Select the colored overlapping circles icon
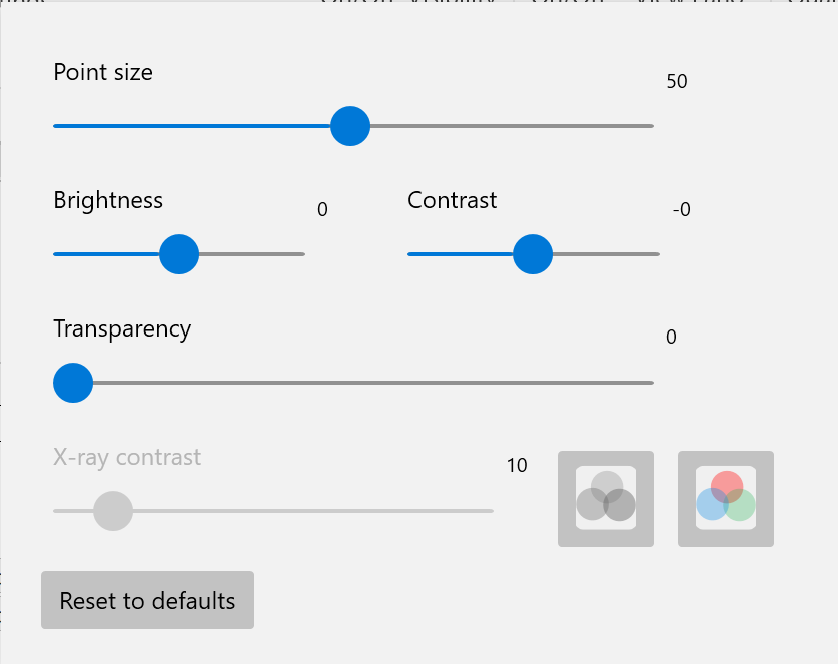The width and height of the screenshot is (838, 664). pos(726,499)
